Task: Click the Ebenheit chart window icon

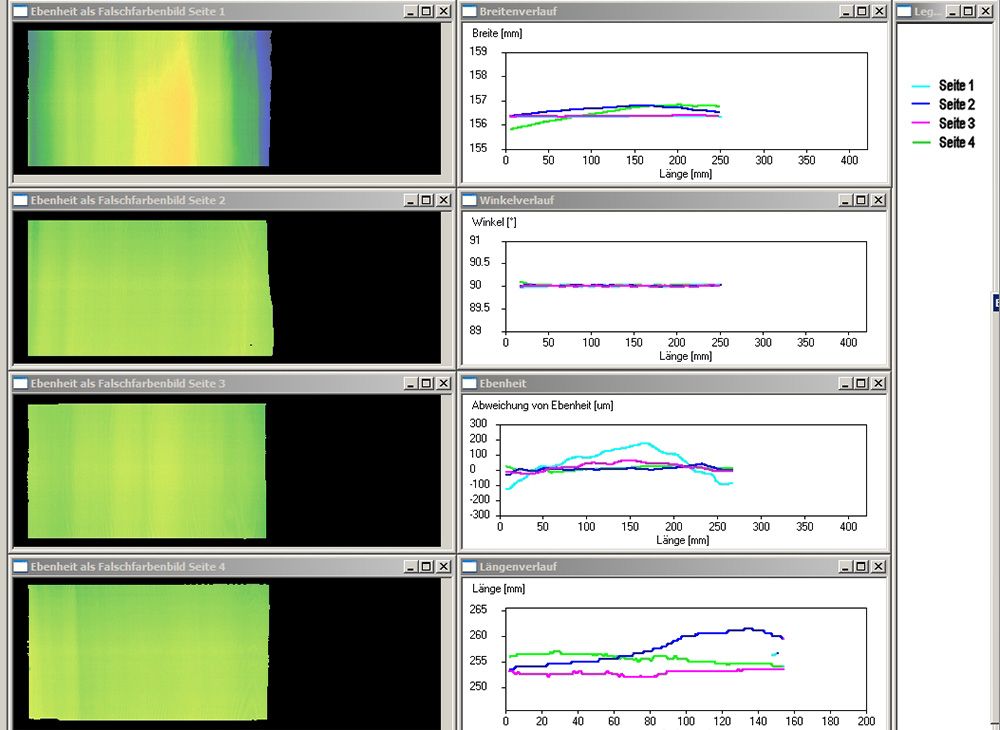Action: click(469, 383)
